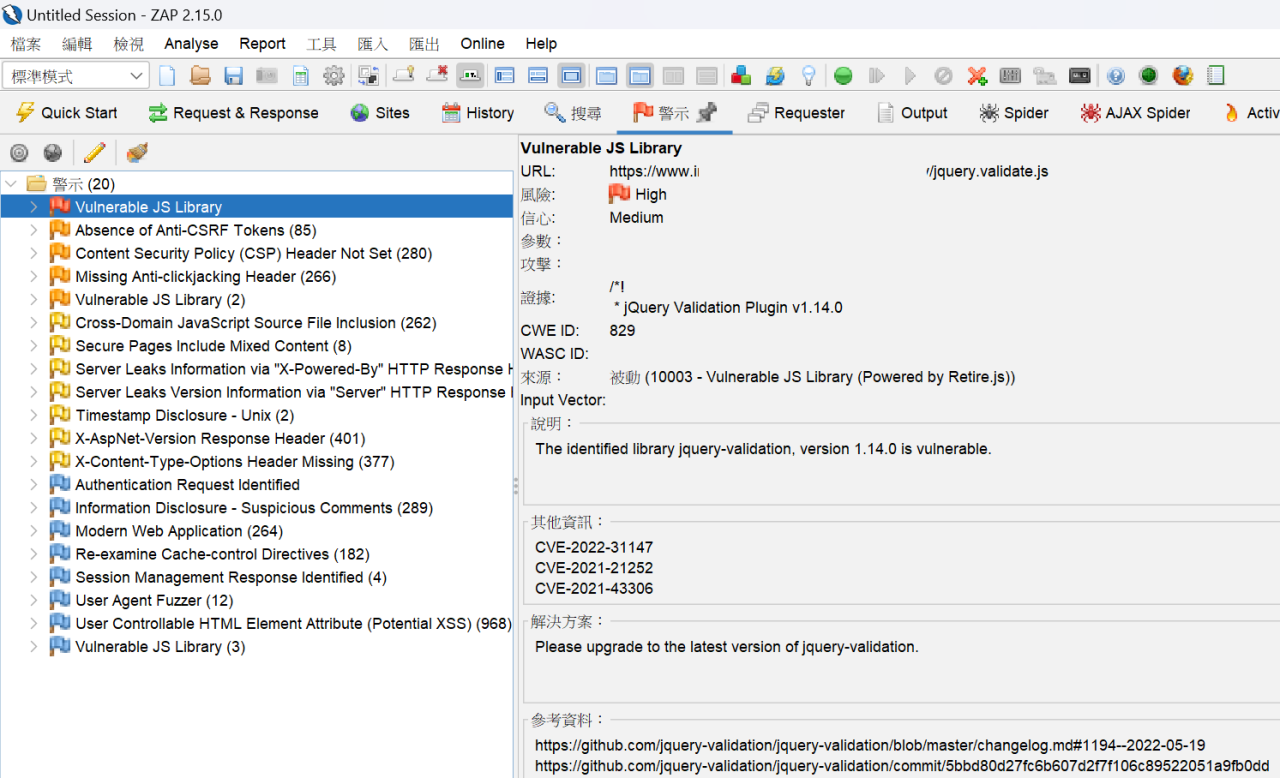The width and height of the screenshot is (1280, 778).
Task: Open the Help menu
Action: coord(541,44)
